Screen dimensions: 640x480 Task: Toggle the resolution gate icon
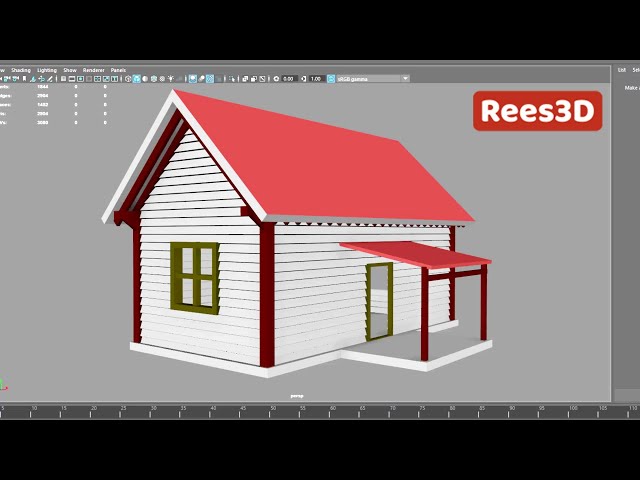pyautogui.click(x=80, y=78)
